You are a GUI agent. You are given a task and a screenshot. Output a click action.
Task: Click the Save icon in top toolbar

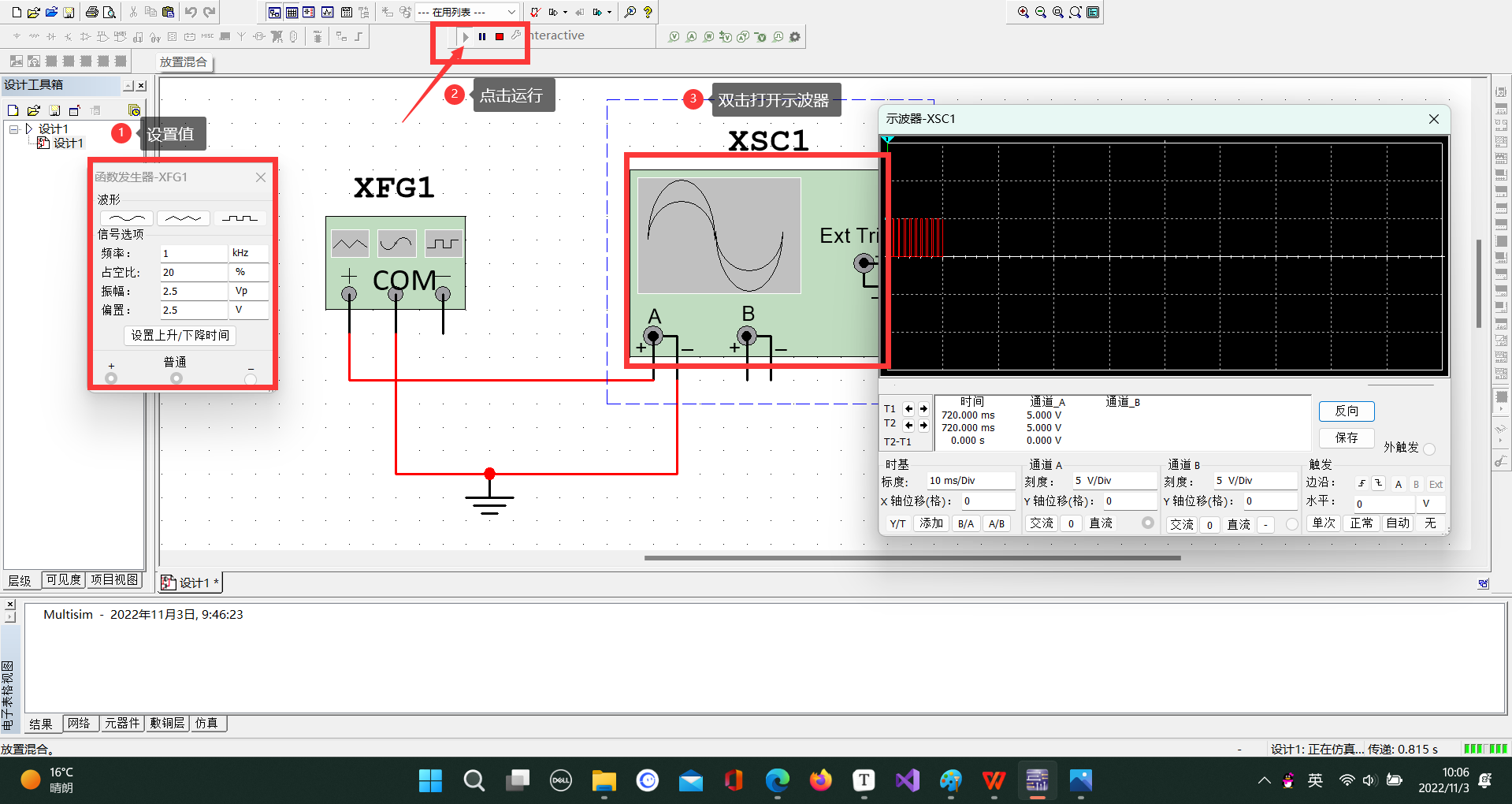(x=69, y=13)
